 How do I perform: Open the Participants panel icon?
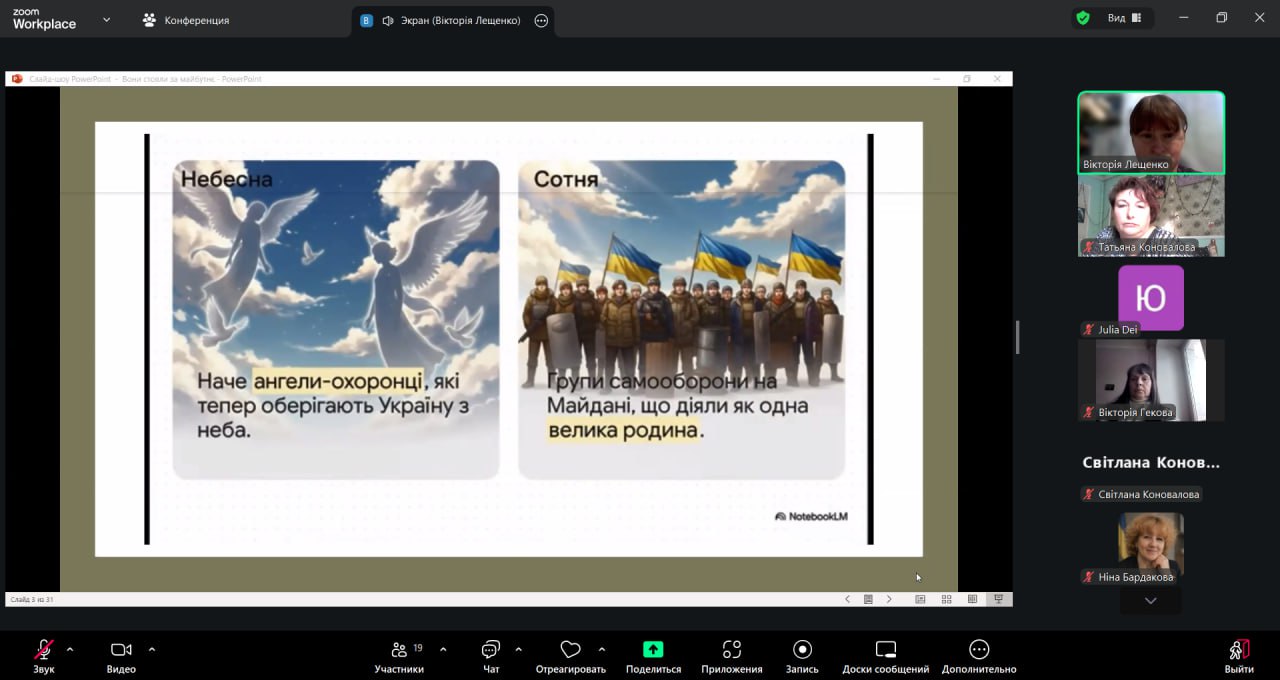[x=399, y=650]
